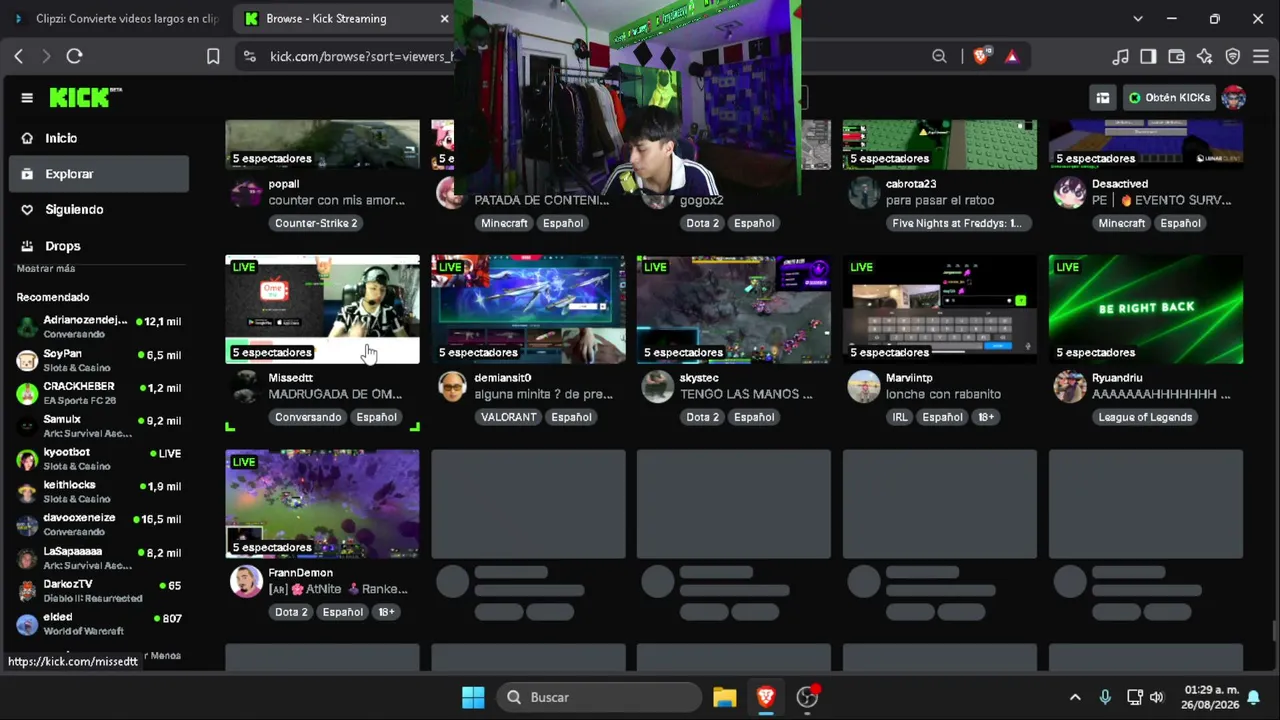Click the browser back arrow
This screenshot has width=1280, height=720.
(19, 57)
